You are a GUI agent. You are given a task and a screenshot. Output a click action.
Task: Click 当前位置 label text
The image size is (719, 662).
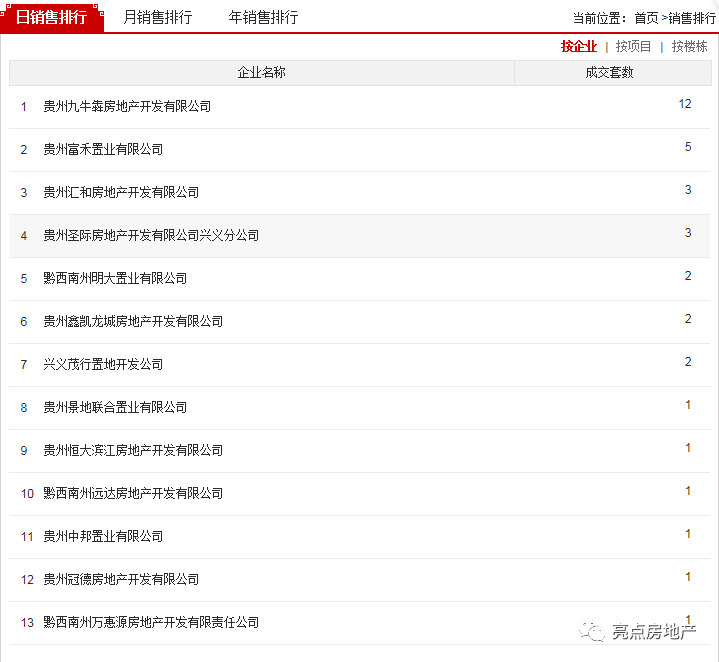click(x=599, y=18)
